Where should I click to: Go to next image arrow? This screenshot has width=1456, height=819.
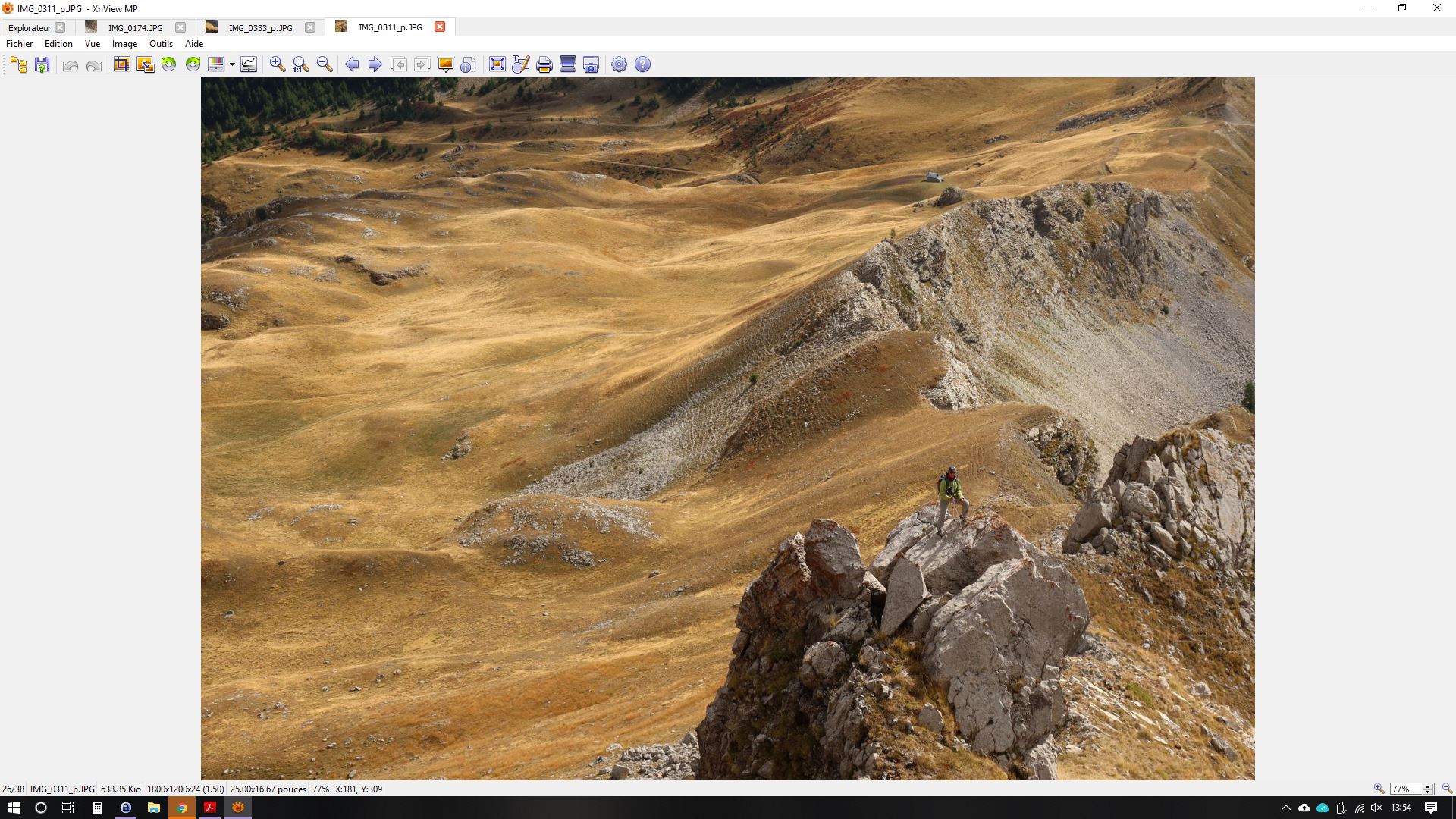point(375,64)
